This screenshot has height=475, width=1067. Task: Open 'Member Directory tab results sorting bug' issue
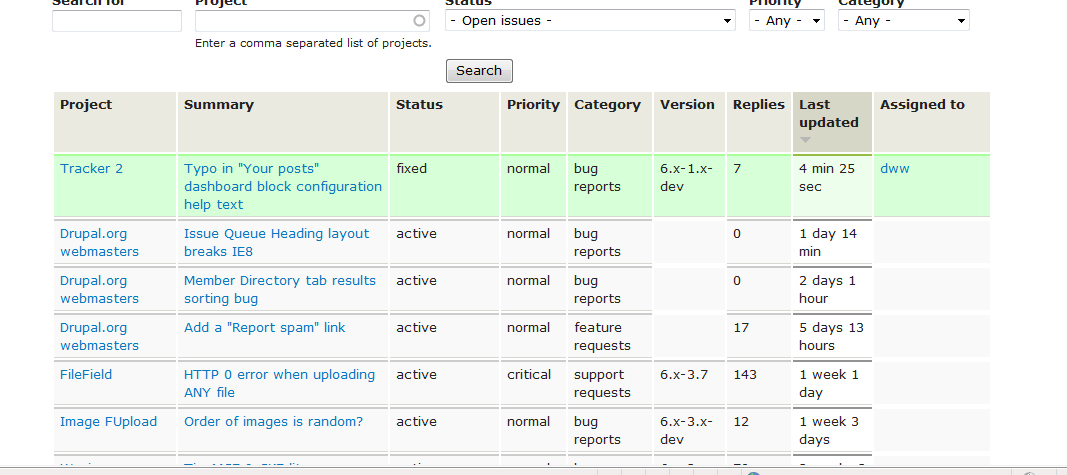coord(280,289)
